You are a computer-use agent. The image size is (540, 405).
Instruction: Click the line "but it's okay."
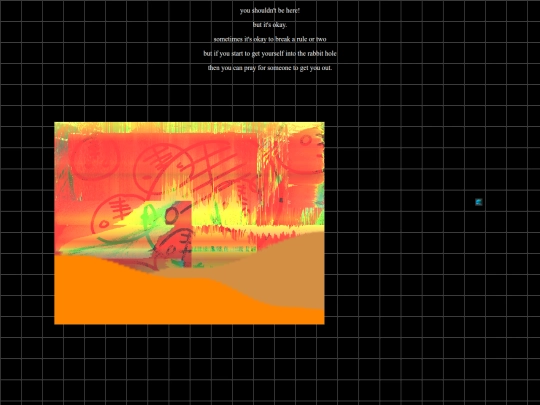(270, 25)
